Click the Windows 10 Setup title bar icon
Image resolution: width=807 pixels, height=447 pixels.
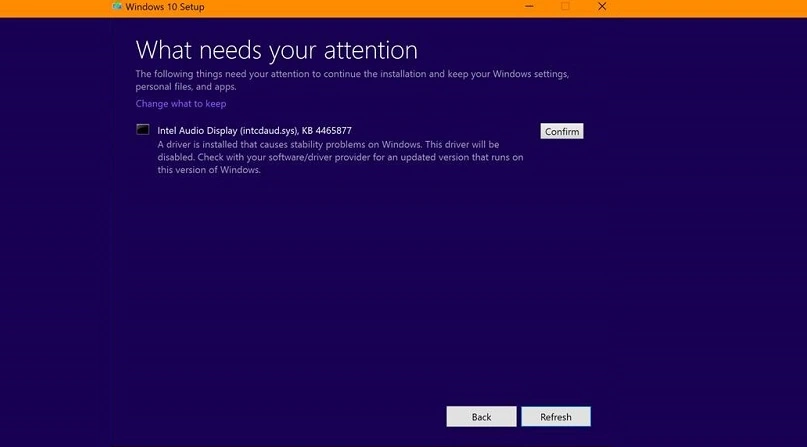117,7
